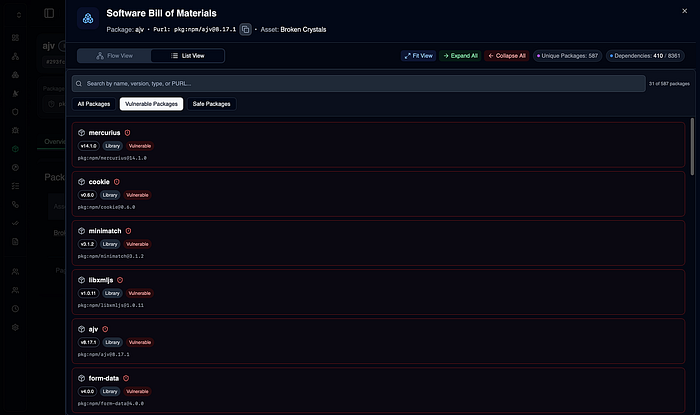Click the Library badge in the mercurius card
700x415 pixels.
(112, 146)
